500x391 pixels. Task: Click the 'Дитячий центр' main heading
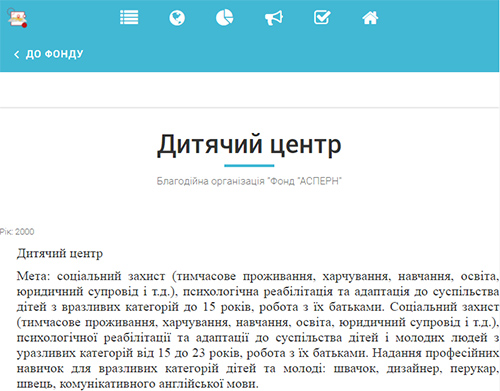[249, 145]
